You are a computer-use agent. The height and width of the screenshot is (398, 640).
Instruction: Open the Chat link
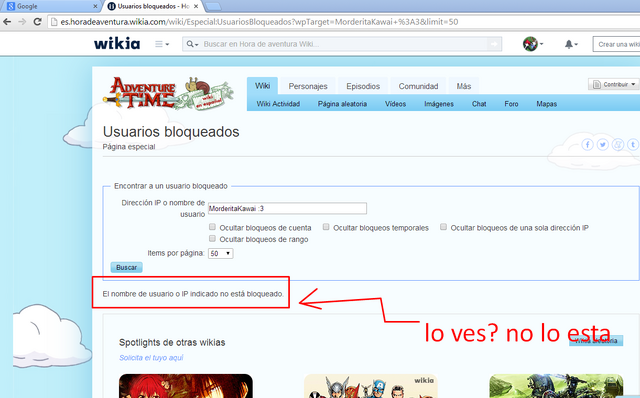click(479, 104)
